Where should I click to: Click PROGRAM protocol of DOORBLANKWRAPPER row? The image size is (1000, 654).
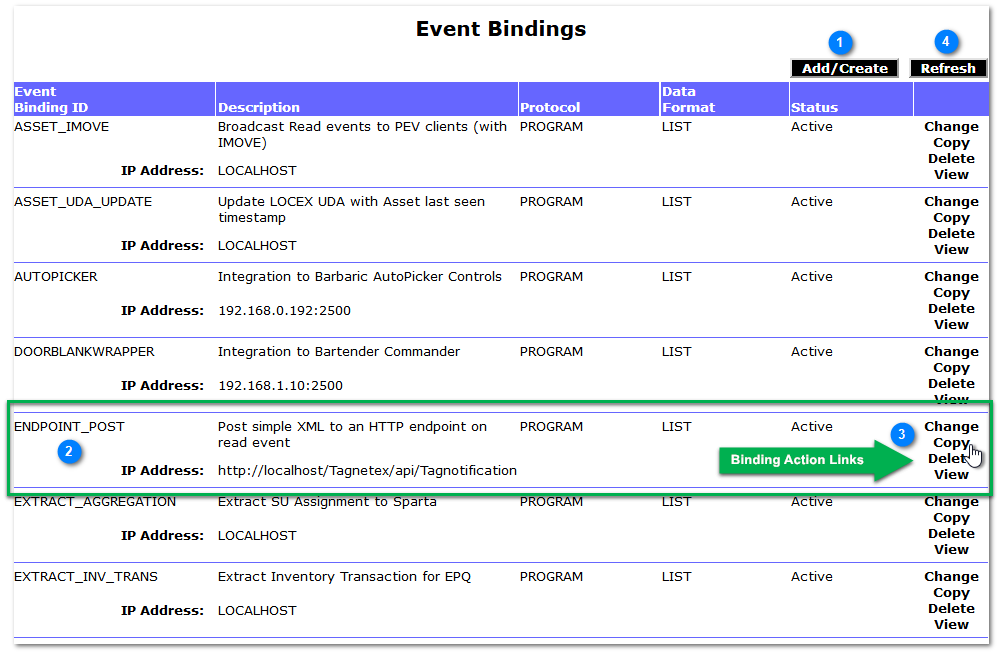tap(551, 352)
